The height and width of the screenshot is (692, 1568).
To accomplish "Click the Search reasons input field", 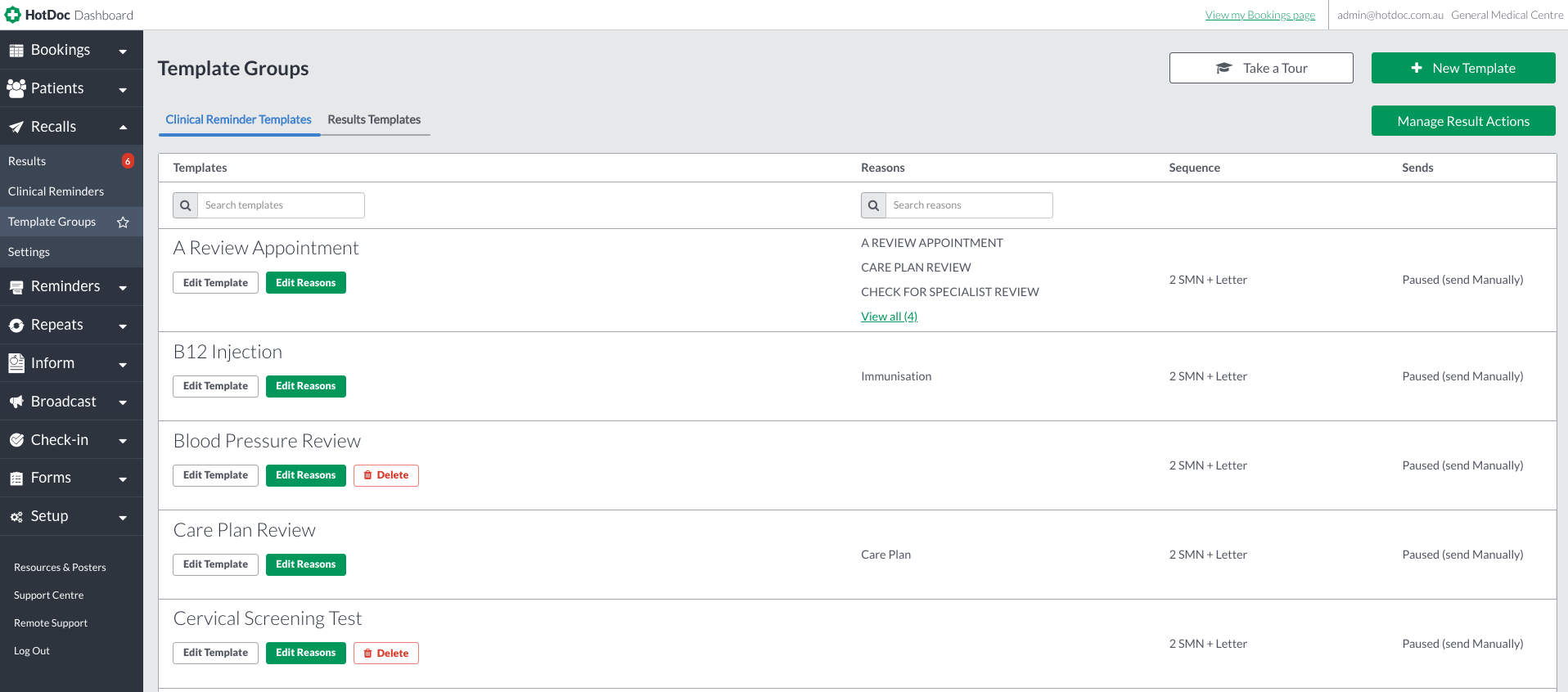I will pos(969,205).
